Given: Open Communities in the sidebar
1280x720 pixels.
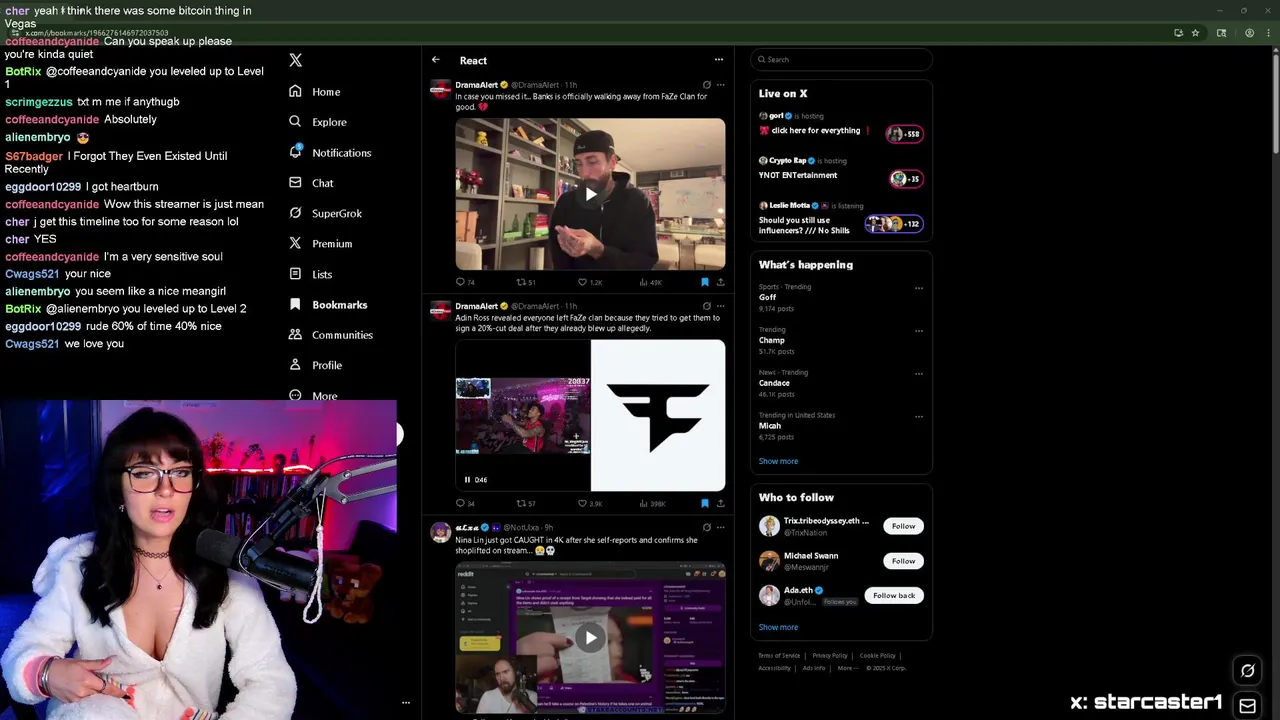Looking at the screenshot, I should tap(330, 335).
